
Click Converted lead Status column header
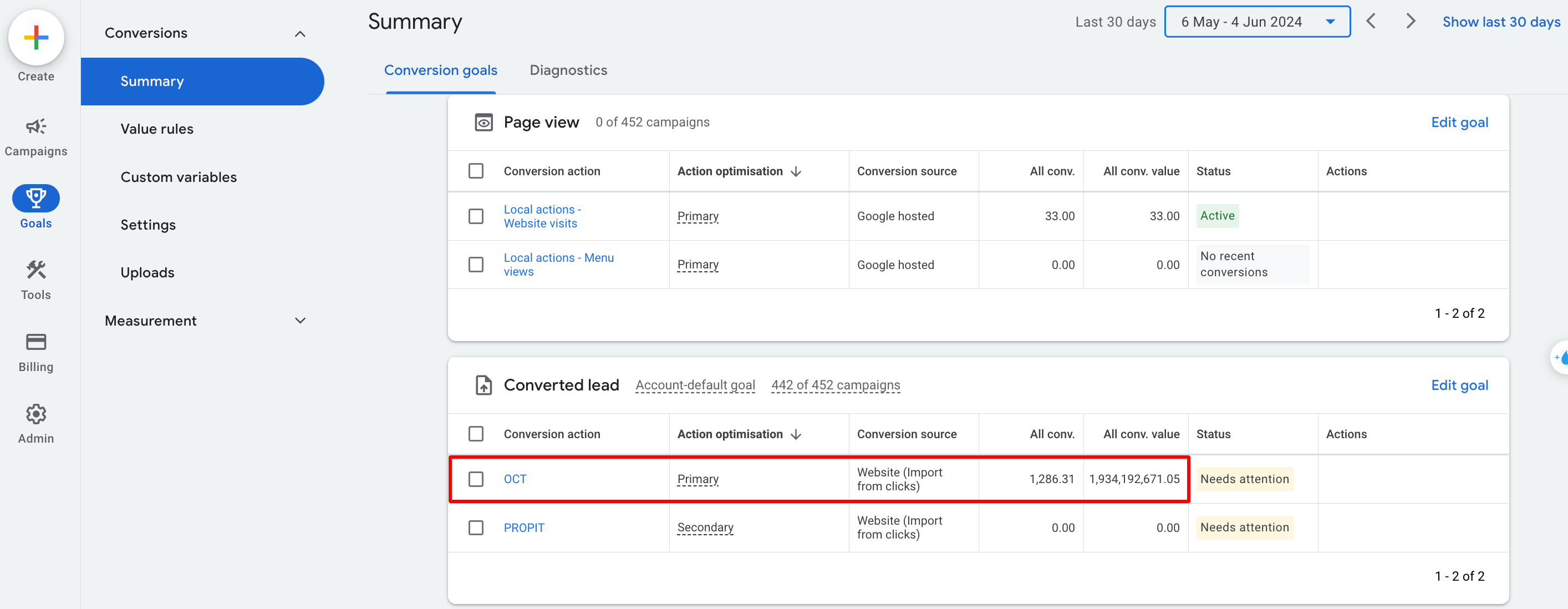(x=1213, y=435)
